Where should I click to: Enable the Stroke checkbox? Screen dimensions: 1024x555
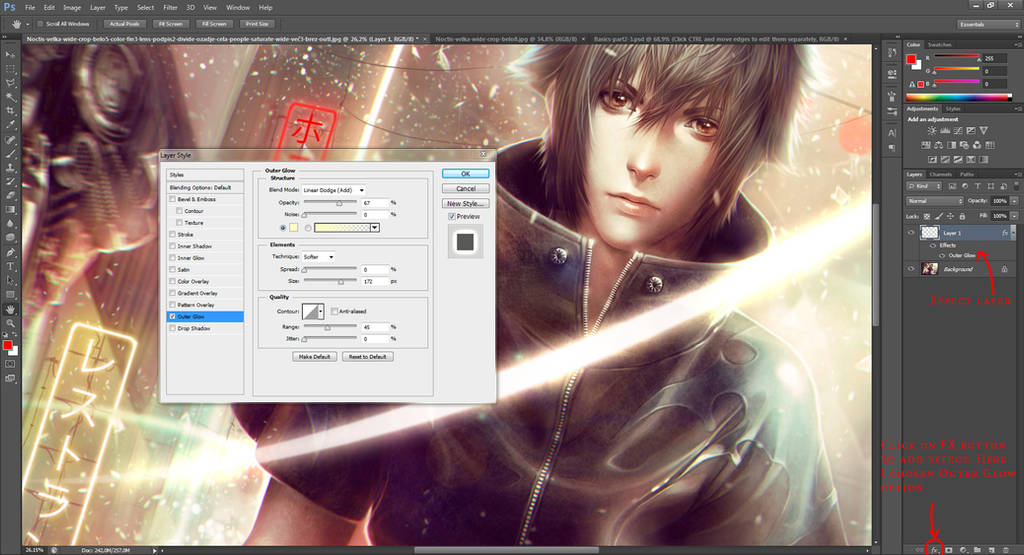pyautogui.click(x=172, y=234)
